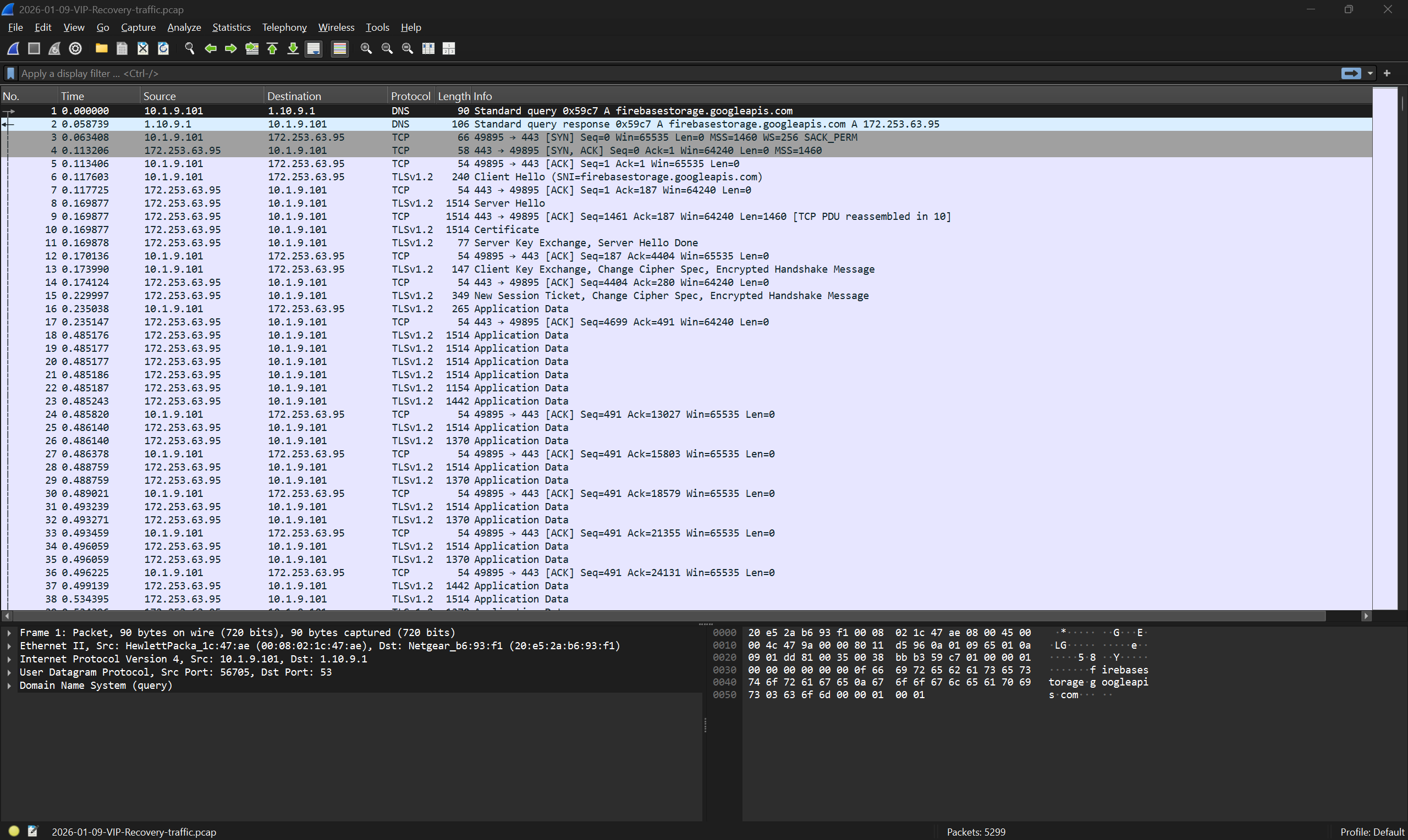Open the View menu

(74, 27)
